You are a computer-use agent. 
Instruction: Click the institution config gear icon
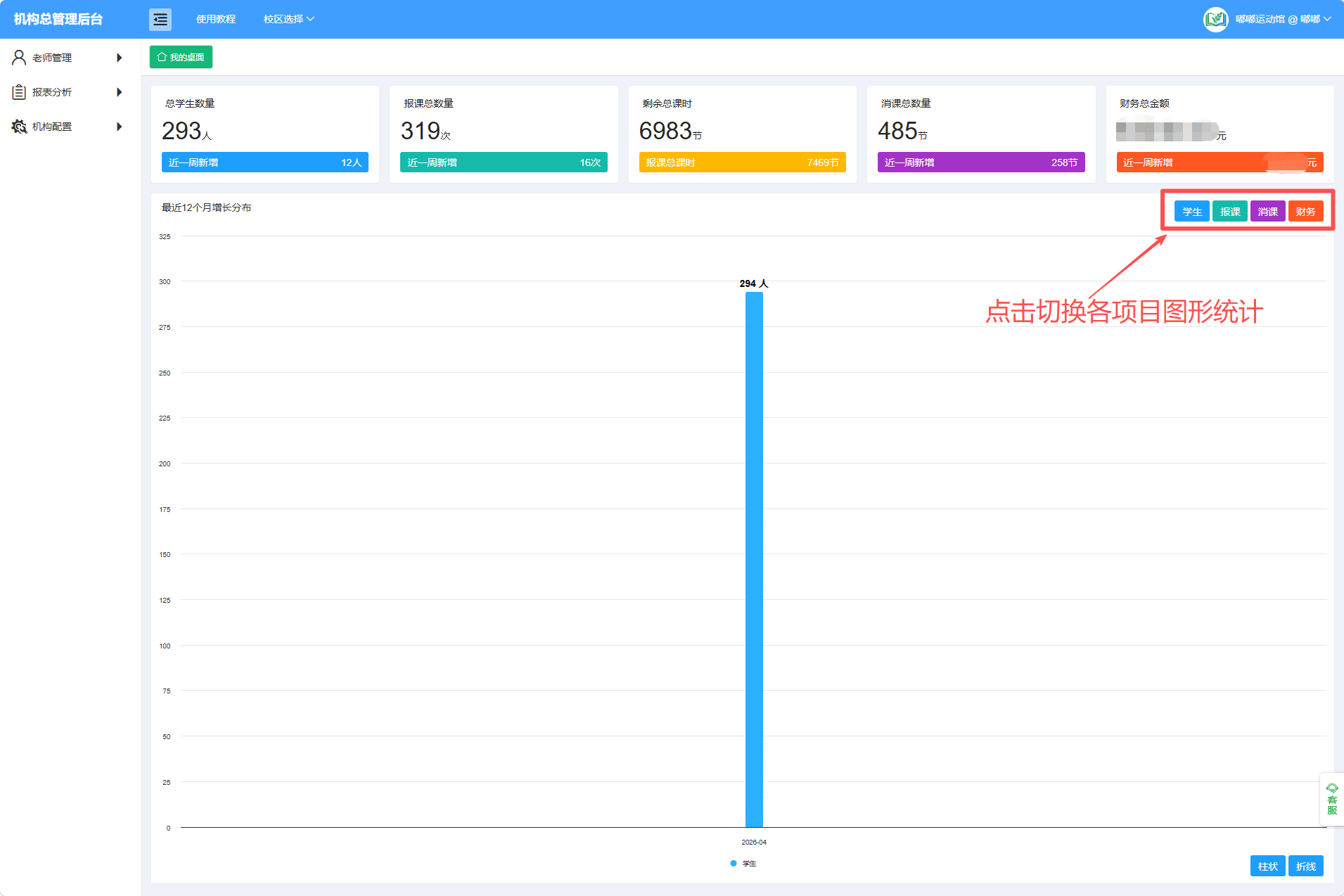tap(19, 127)
